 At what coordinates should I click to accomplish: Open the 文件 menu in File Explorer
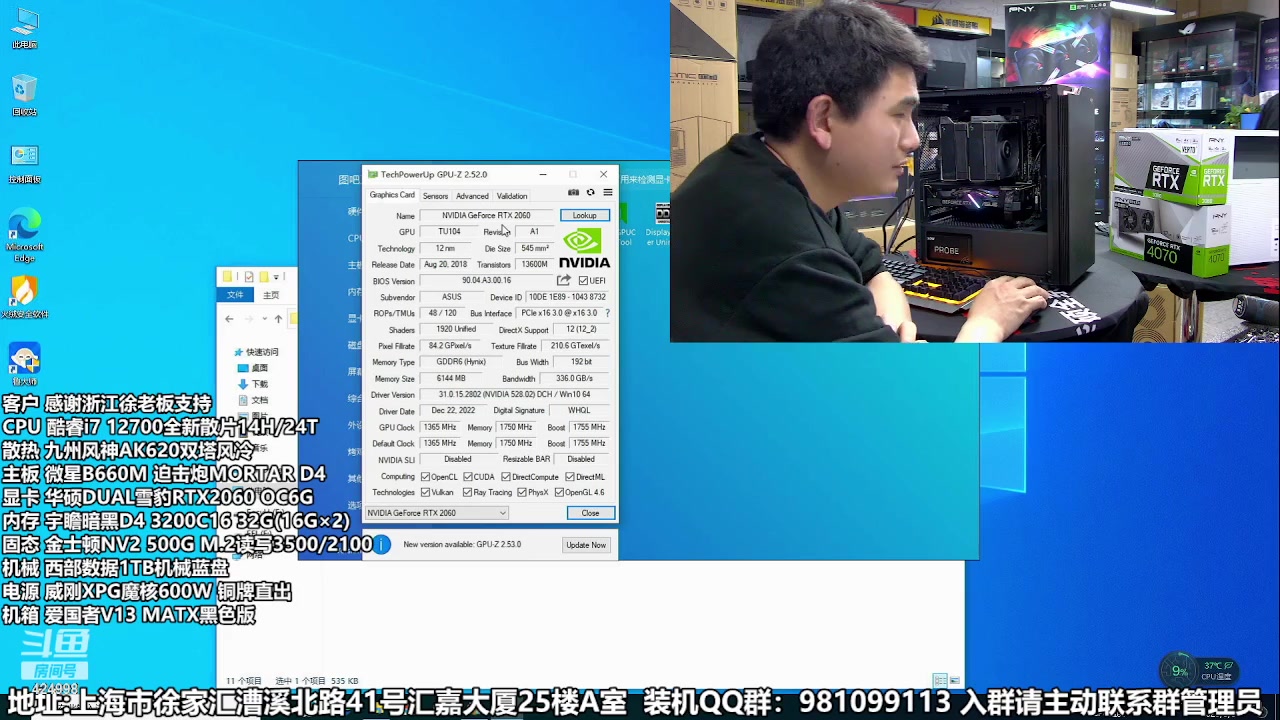(x=235, y=295)
